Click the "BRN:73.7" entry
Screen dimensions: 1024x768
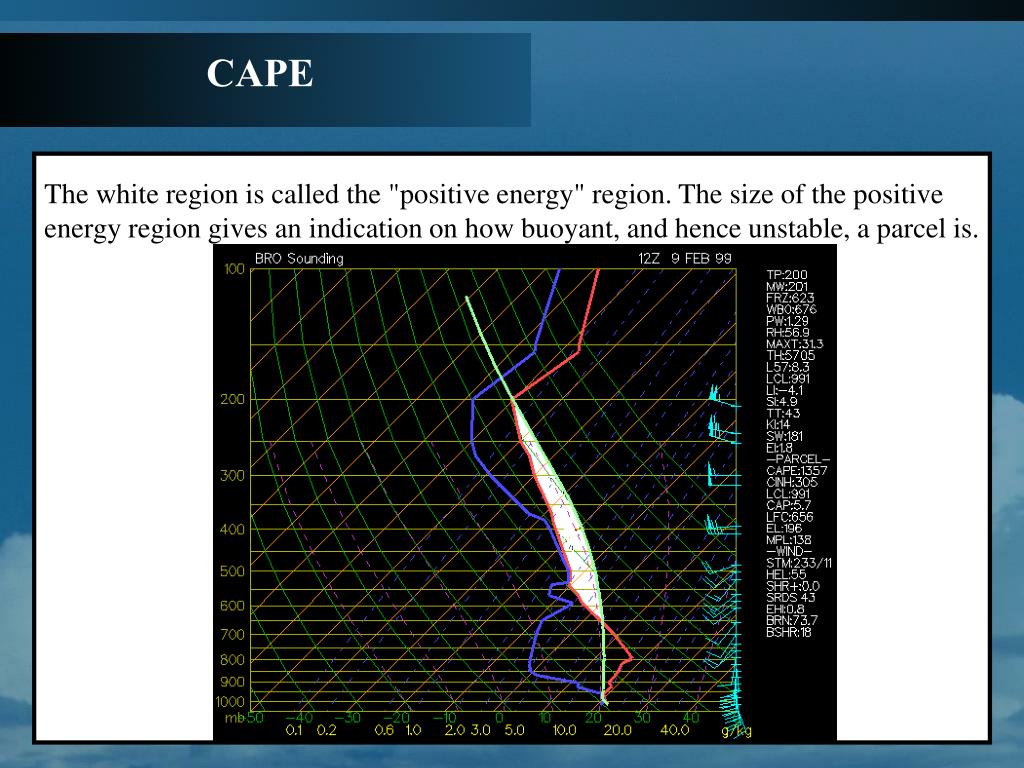[792, 620]
